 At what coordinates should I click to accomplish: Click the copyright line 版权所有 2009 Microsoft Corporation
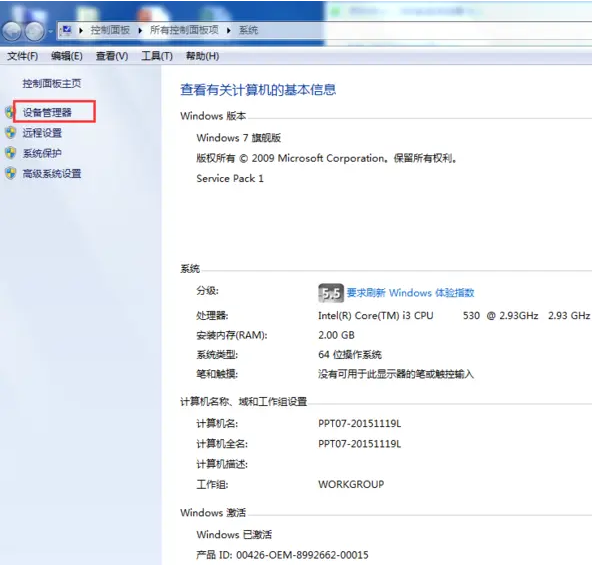327,158
